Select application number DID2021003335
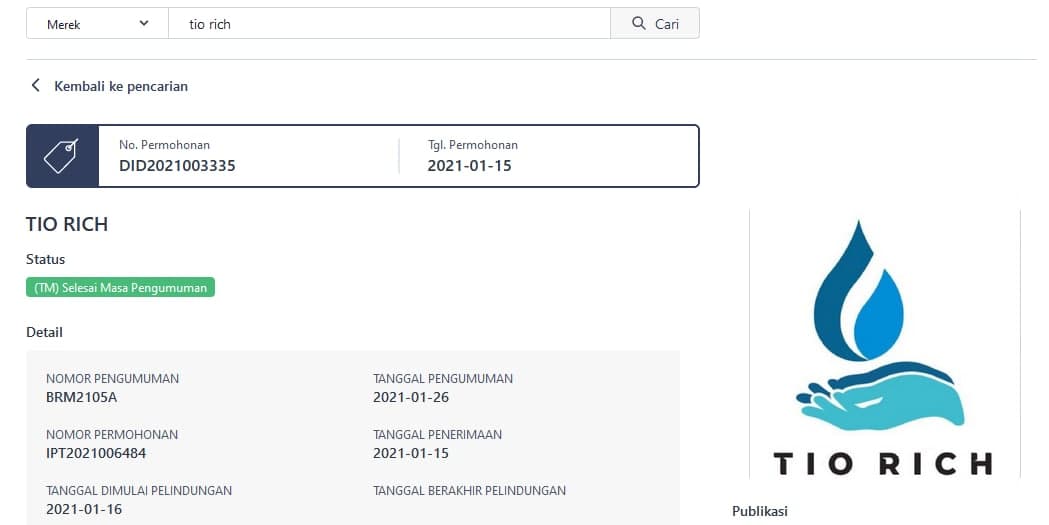The height and width of the screenshot is (525, 1049). tap(177, 166)
